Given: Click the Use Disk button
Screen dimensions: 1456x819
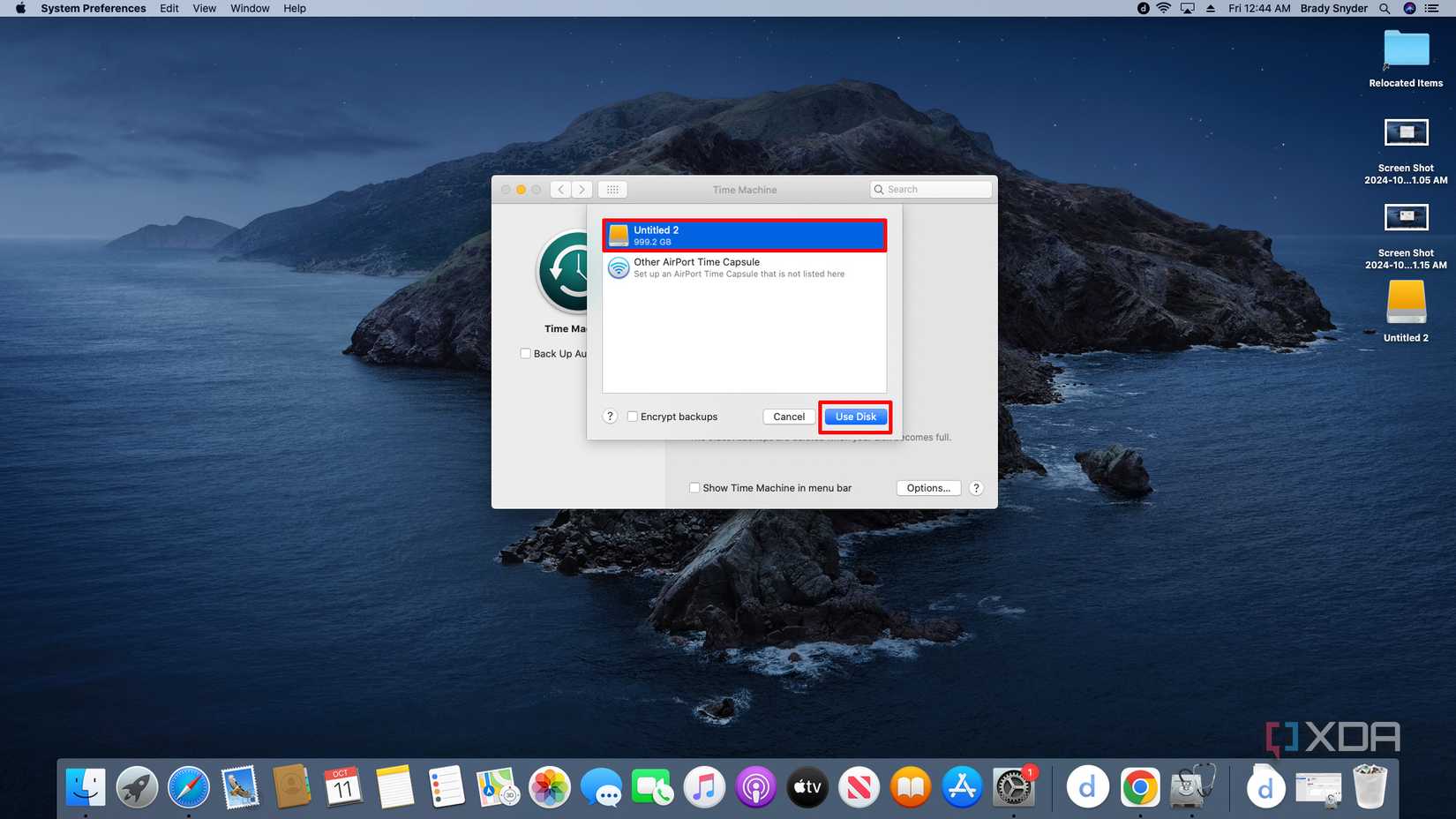Looking at the screenshot, I should point(855,417).
